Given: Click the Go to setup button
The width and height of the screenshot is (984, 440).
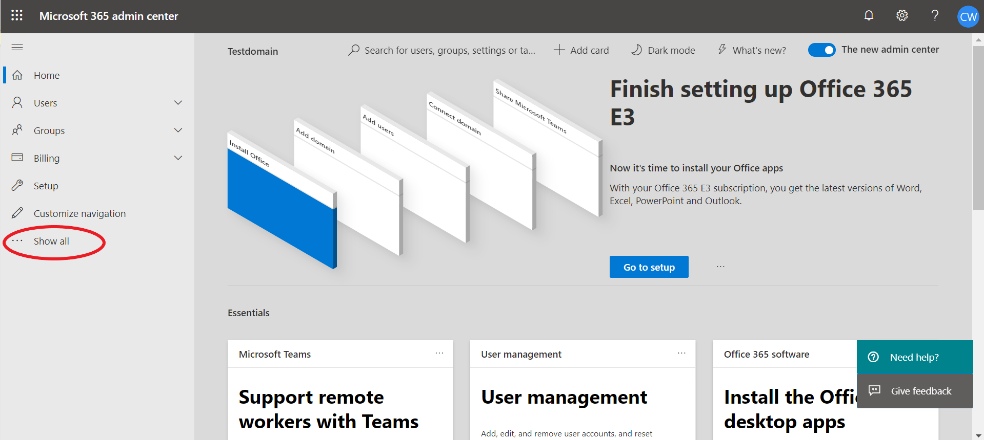Looking at the screenshot, I should coord(648,267).
